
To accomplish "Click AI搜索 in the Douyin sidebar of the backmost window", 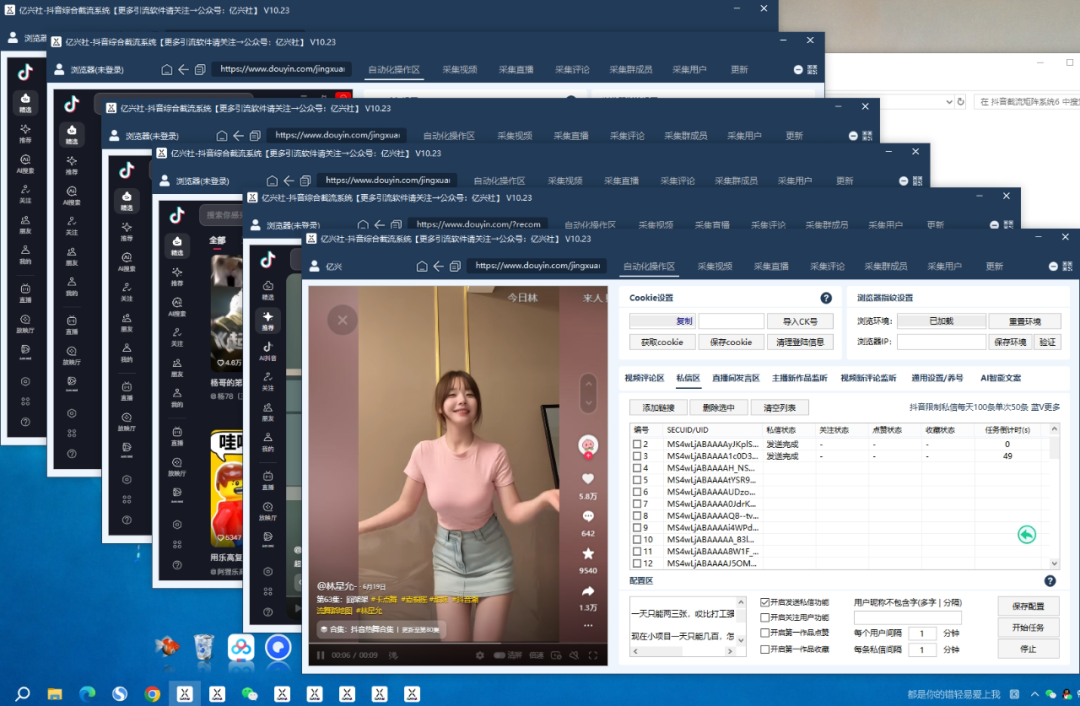I will 25,163.
